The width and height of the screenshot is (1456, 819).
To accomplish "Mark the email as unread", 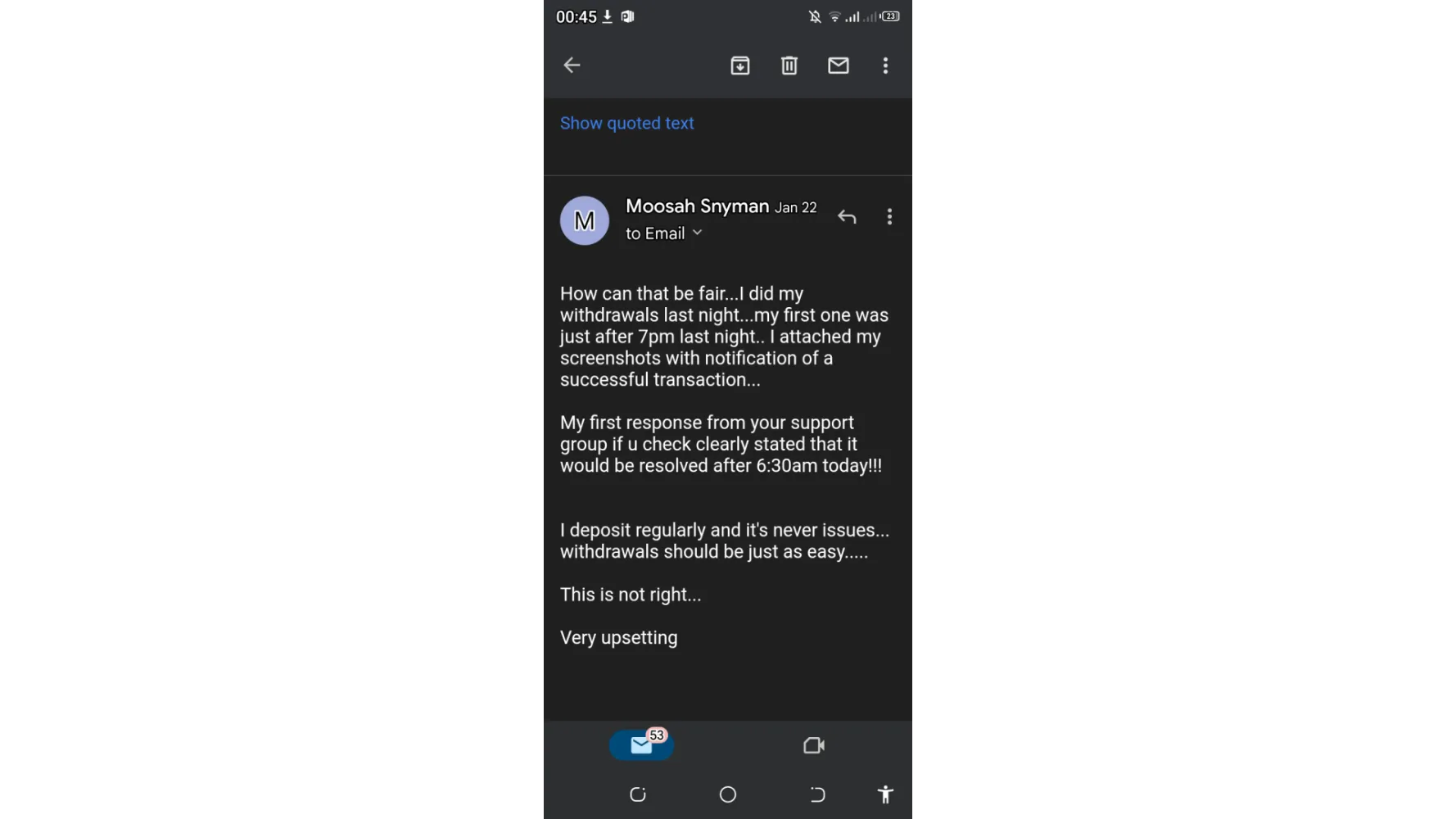I will [x=839, y=66].
